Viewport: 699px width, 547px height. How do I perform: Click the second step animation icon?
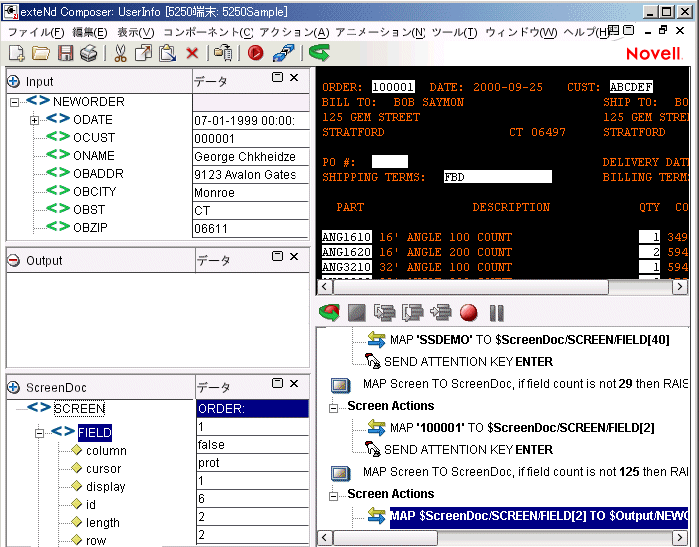(412, 313)
